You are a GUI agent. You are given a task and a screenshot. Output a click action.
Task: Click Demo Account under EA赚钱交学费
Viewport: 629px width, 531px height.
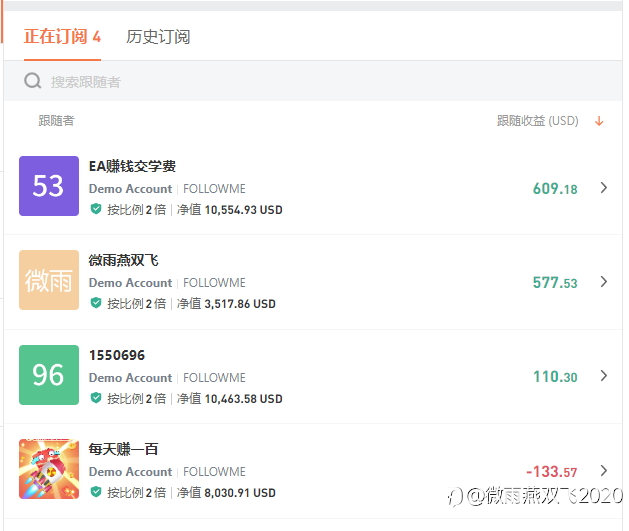[130, 188]
